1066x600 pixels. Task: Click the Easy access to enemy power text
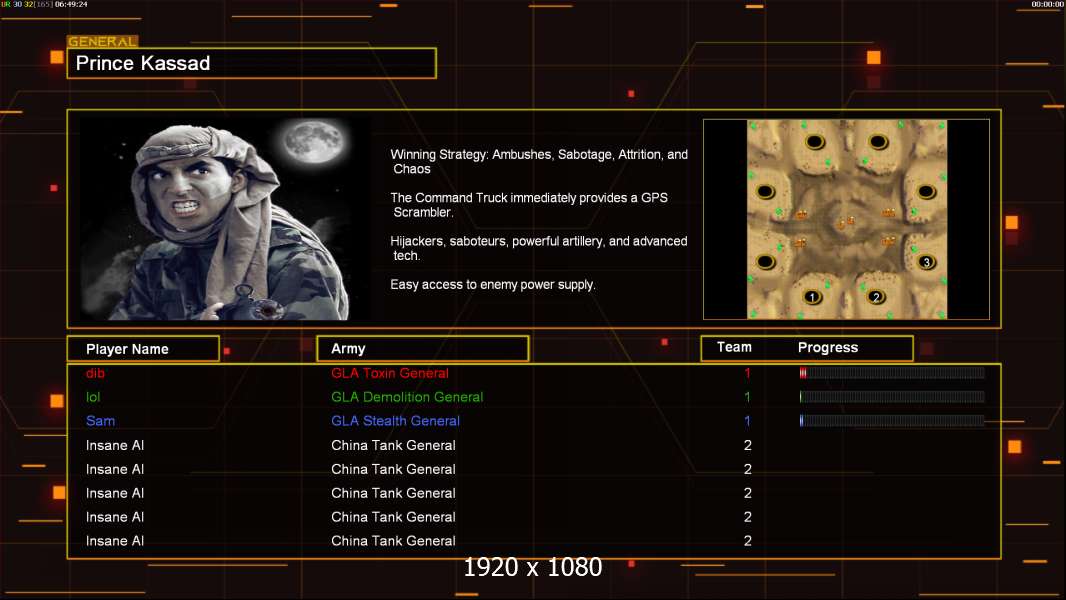point(493,285)
